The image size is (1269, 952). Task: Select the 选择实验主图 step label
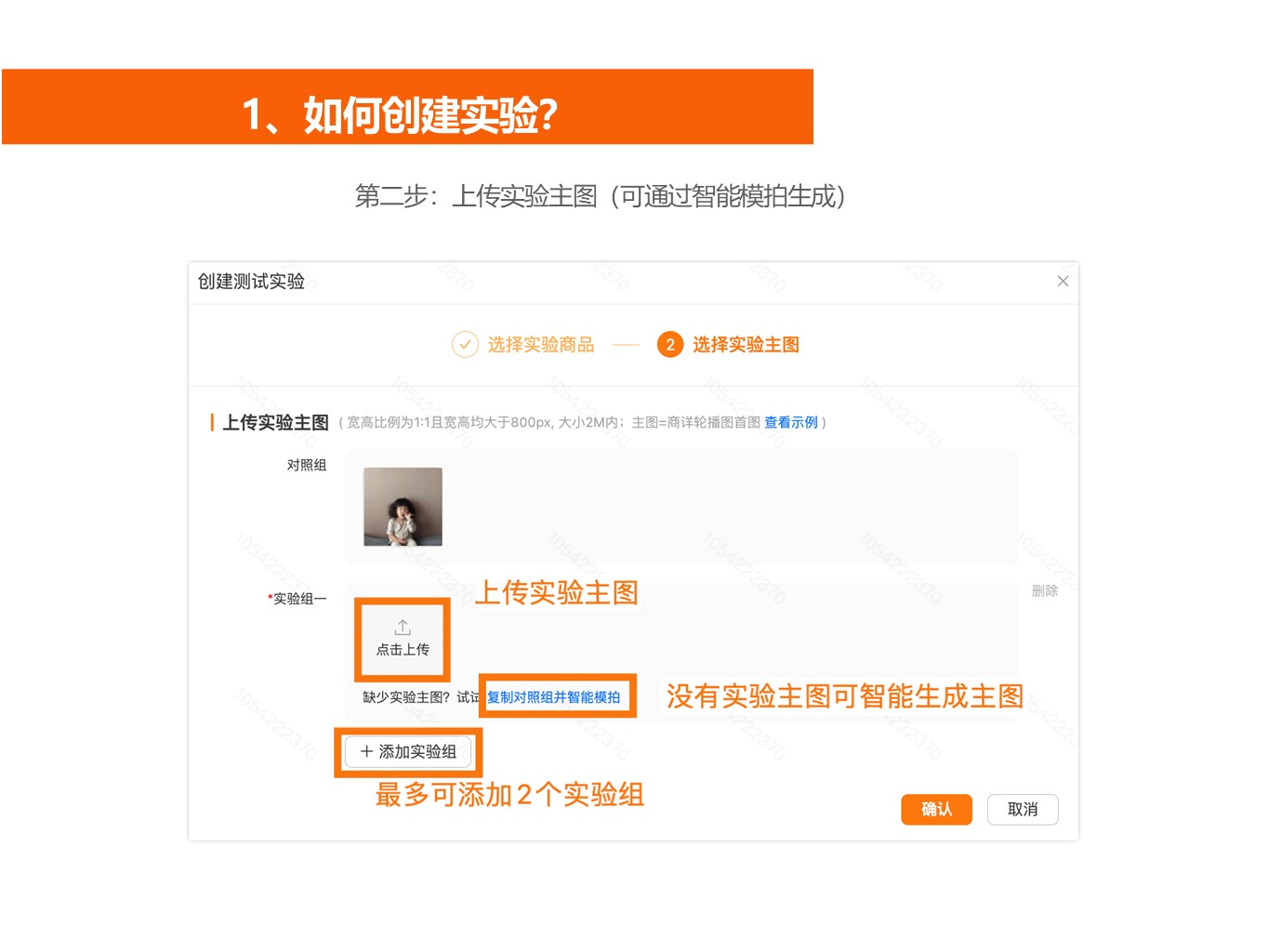[746, 345]
